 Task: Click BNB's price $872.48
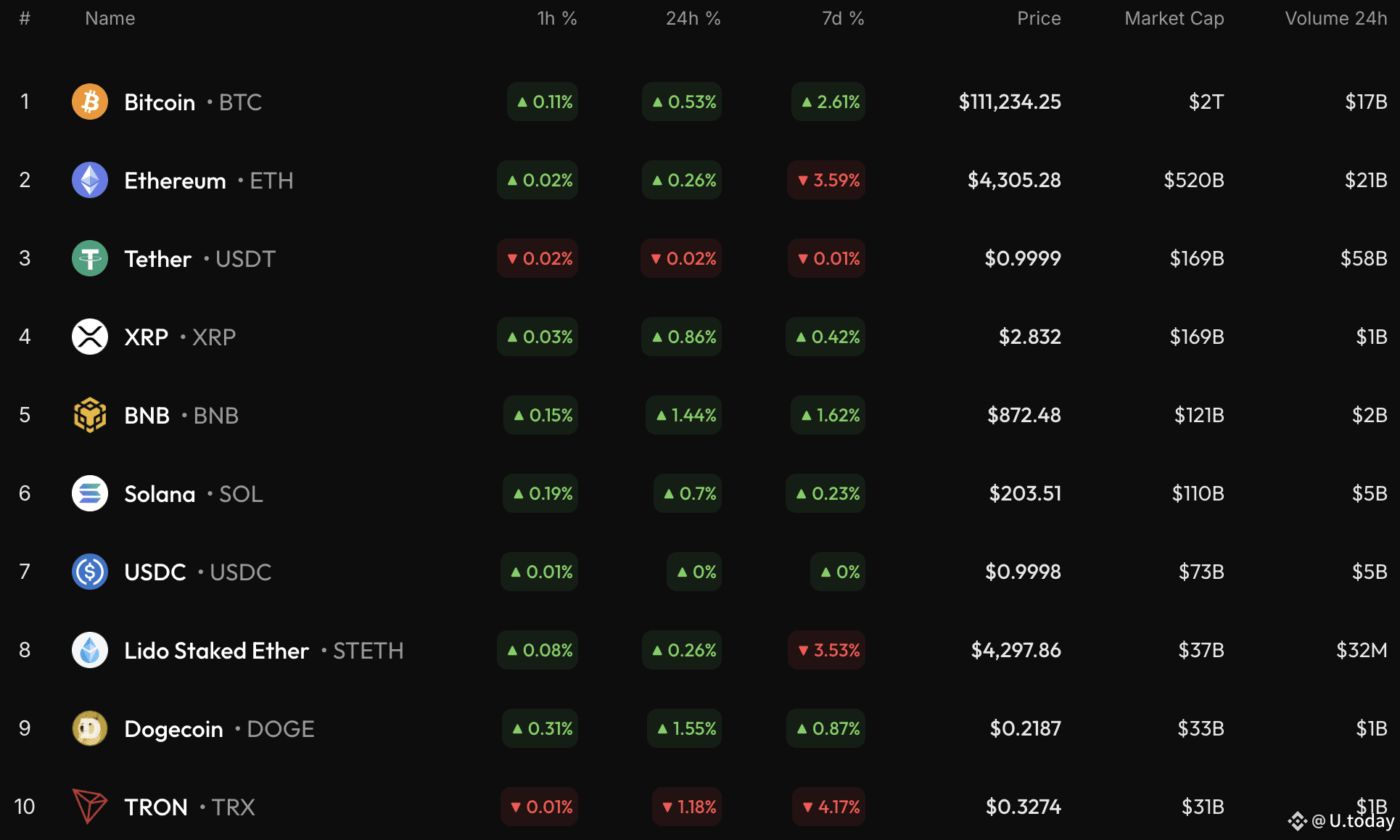tap(1024, 415)
